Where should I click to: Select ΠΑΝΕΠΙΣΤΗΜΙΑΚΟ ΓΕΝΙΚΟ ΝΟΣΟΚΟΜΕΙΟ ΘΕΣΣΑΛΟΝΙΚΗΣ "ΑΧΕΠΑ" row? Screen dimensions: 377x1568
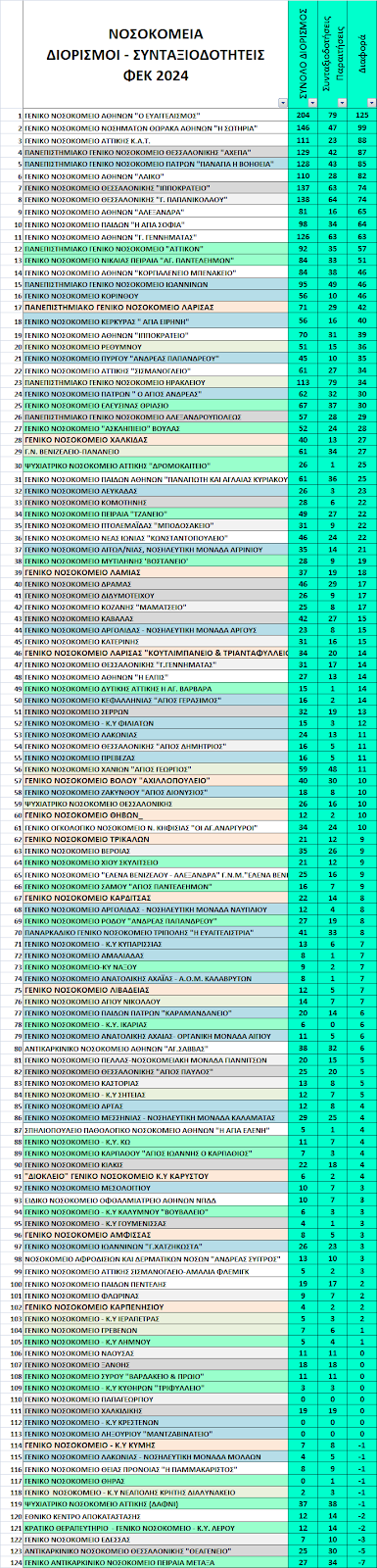pyautogui.click(x=188, y=152)
